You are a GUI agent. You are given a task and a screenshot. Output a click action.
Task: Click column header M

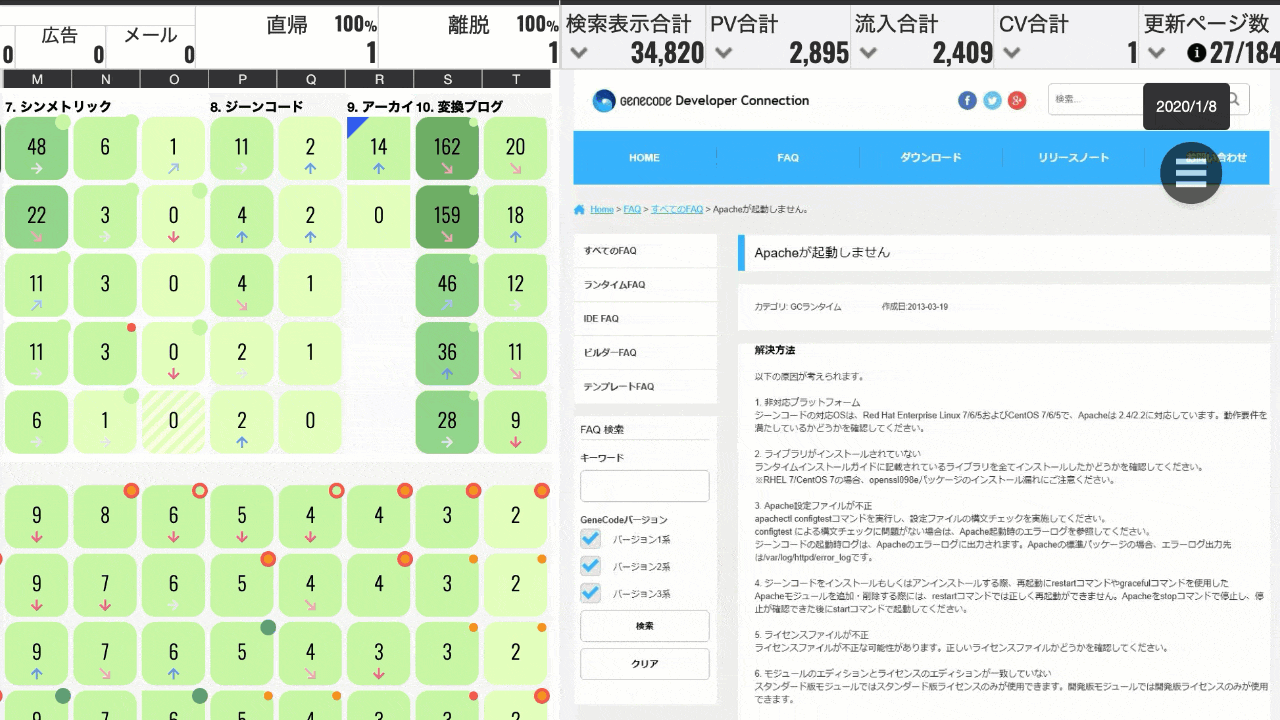(x=37, y=79)
